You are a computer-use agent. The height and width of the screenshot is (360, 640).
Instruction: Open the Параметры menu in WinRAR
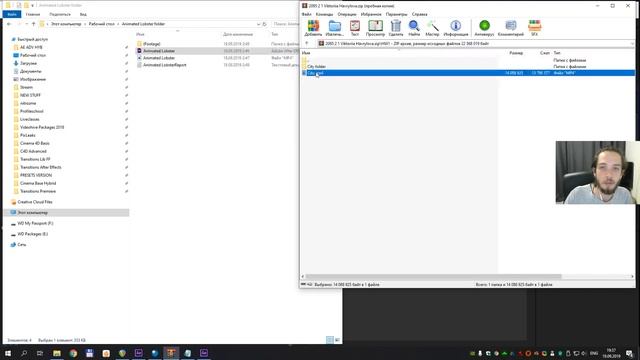pos(396,14)
